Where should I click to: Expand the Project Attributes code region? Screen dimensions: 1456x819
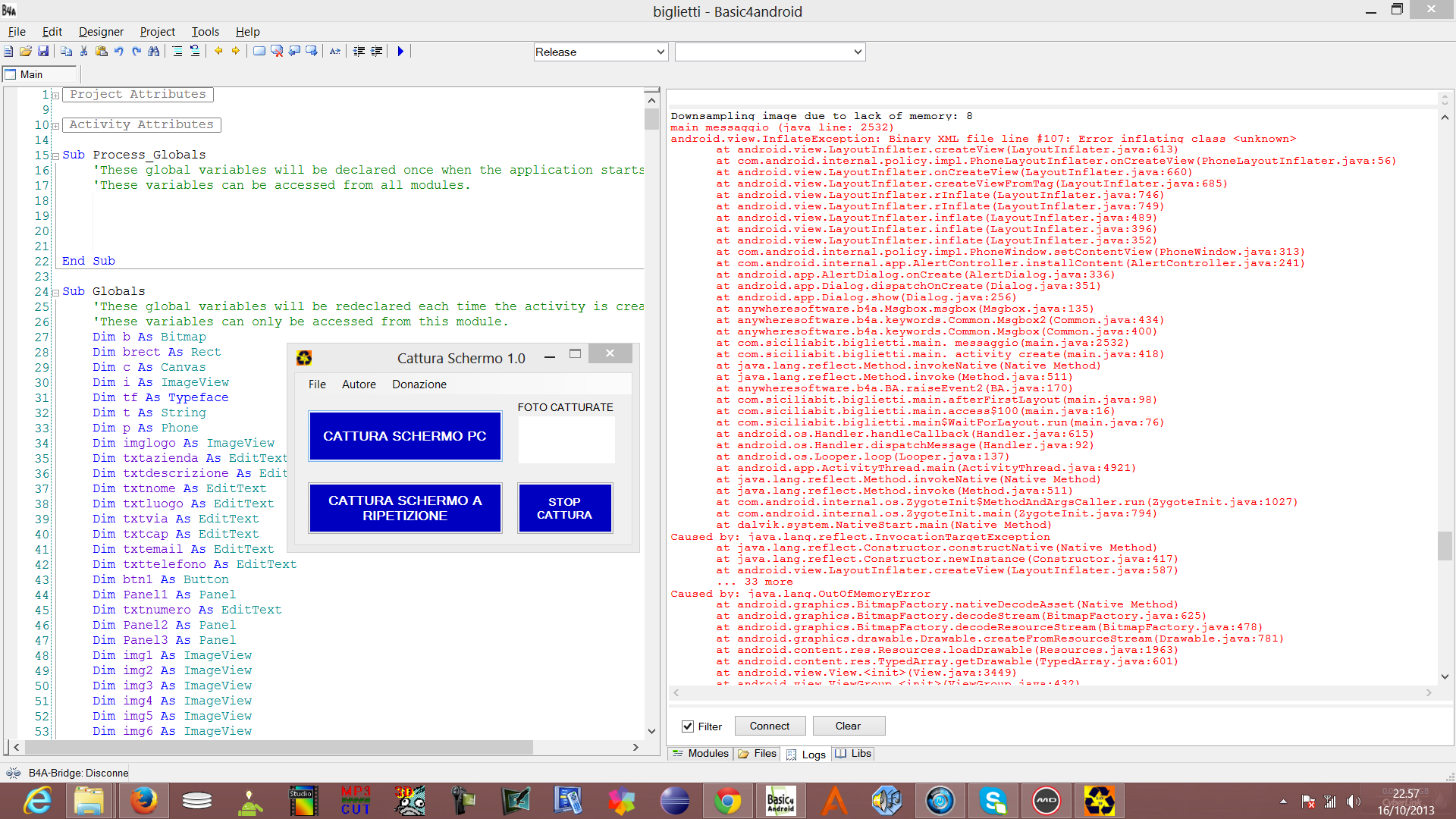(x=55, y=96)
